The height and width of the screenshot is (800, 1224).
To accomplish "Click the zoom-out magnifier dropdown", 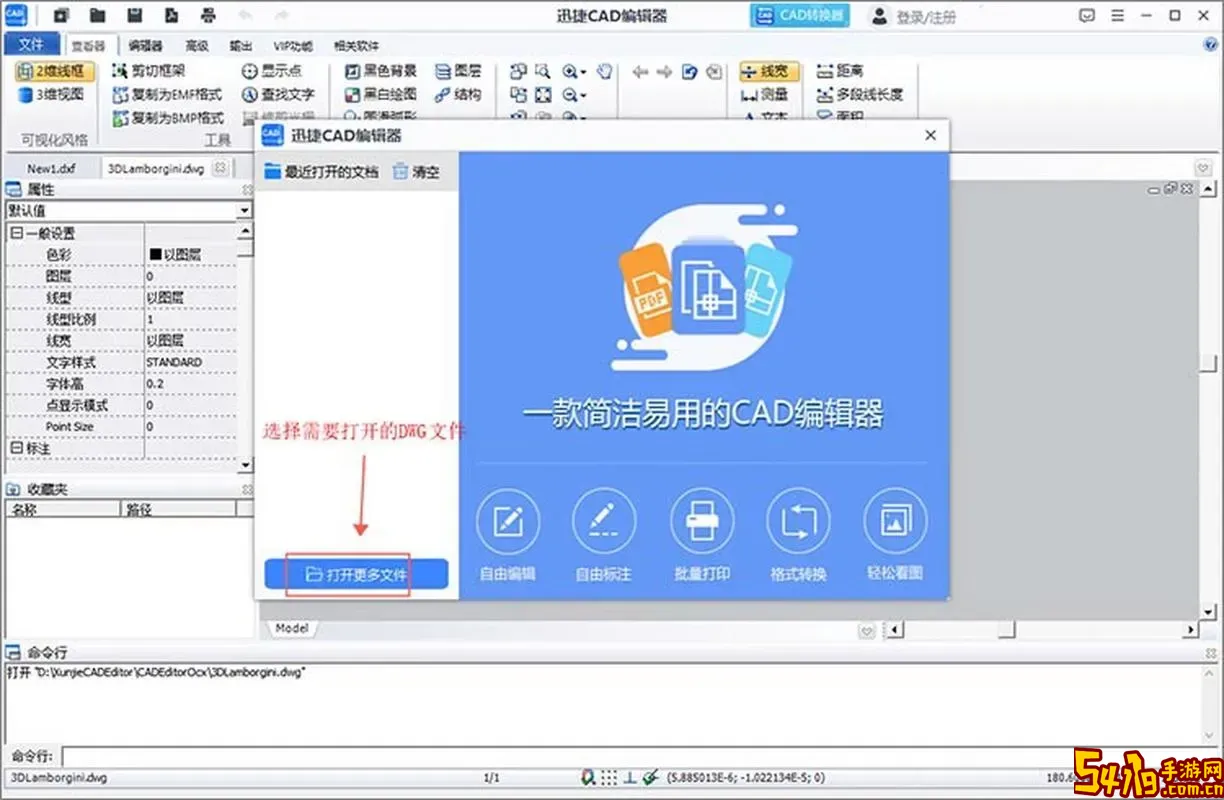I will pos(575,95).
